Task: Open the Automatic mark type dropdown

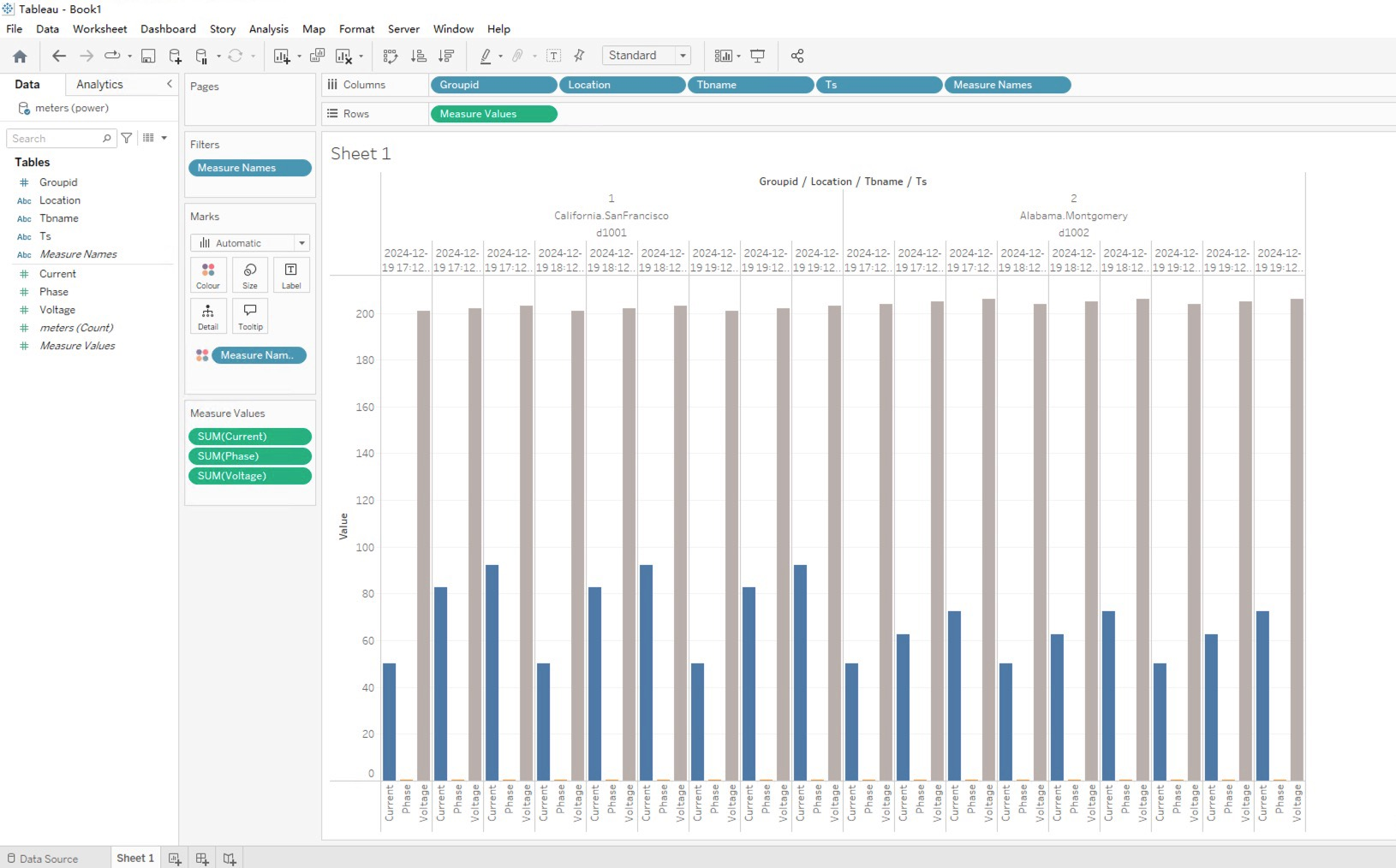Action: pos(301,243)
